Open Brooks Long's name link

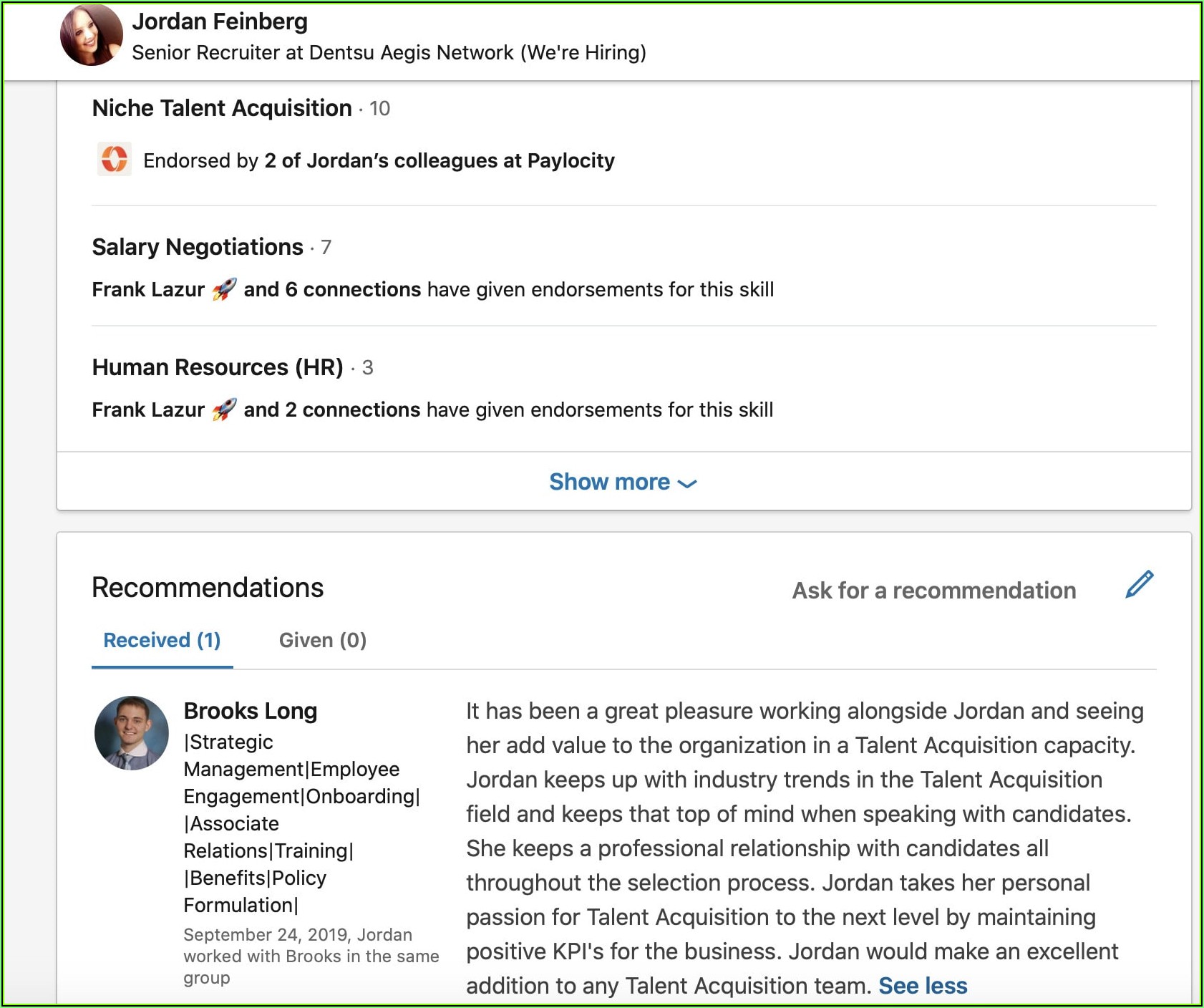(251, 711)
